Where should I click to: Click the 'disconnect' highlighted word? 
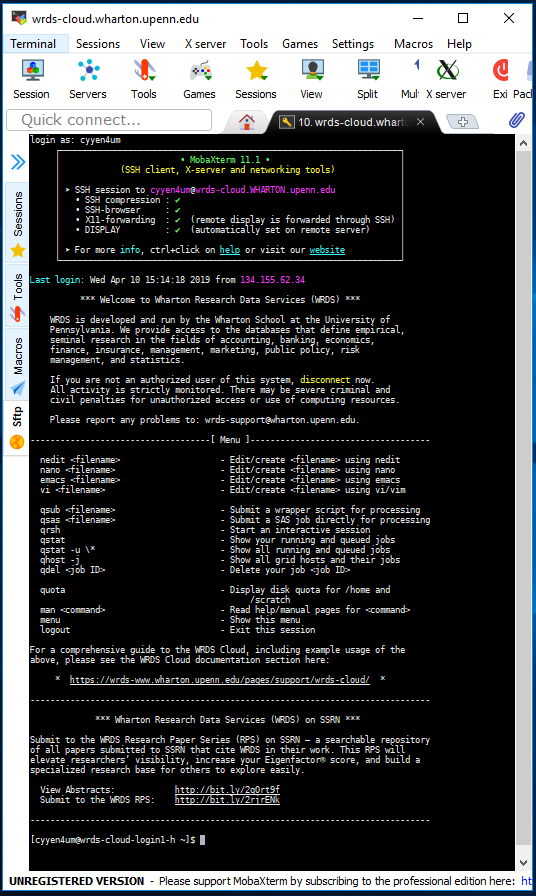(325, 379)
